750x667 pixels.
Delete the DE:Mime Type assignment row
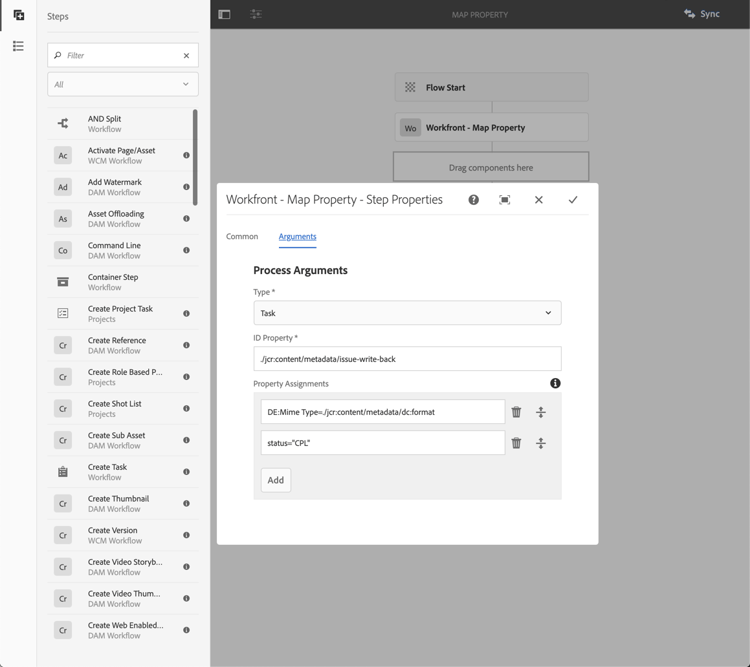(517, 412)
